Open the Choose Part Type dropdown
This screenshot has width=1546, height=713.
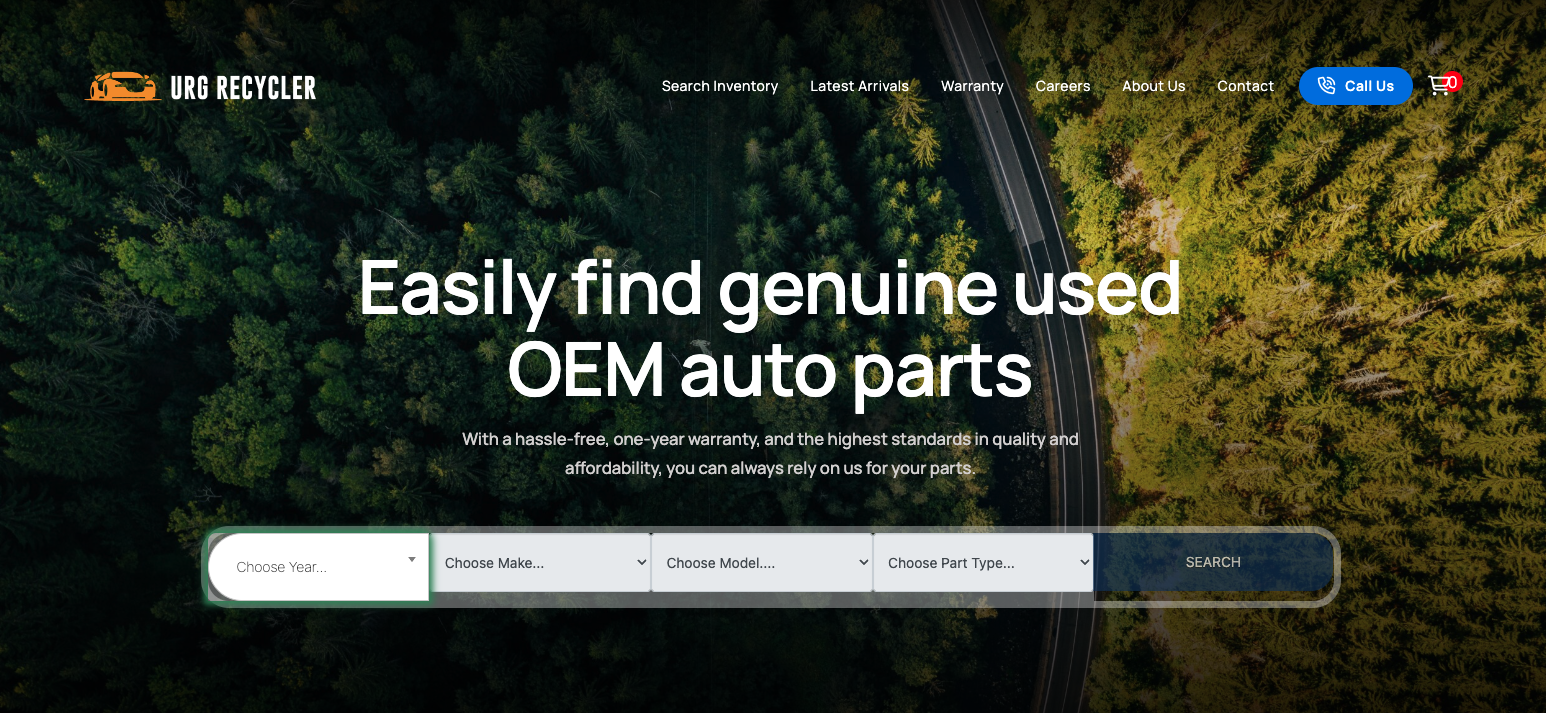click(x=983, y=563)
